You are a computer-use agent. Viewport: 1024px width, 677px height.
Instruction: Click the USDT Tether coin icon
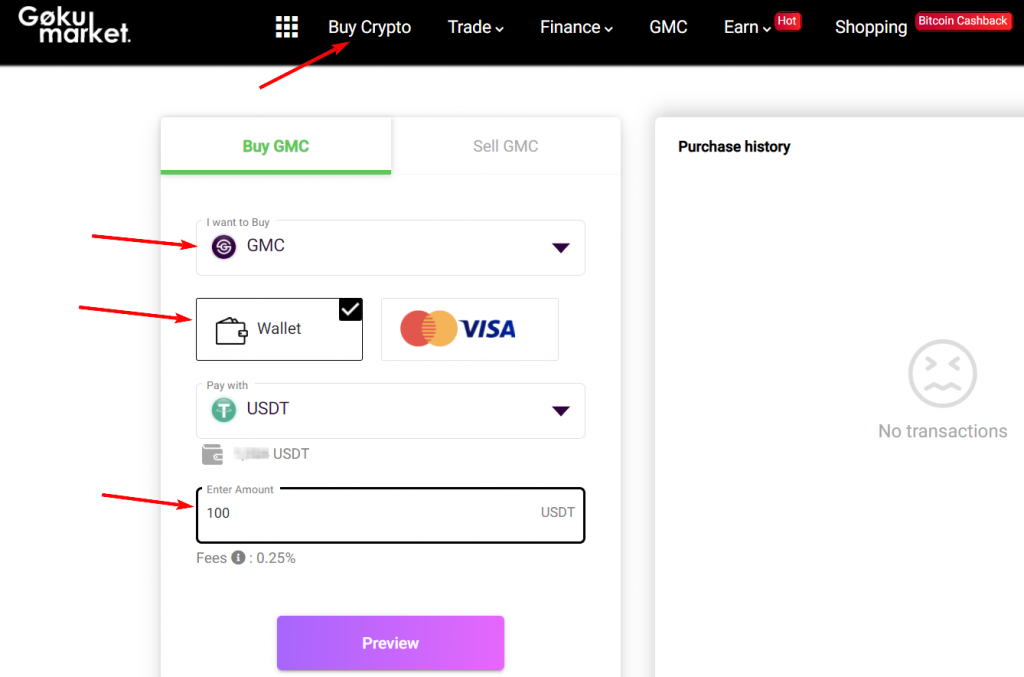click(223, 410)
